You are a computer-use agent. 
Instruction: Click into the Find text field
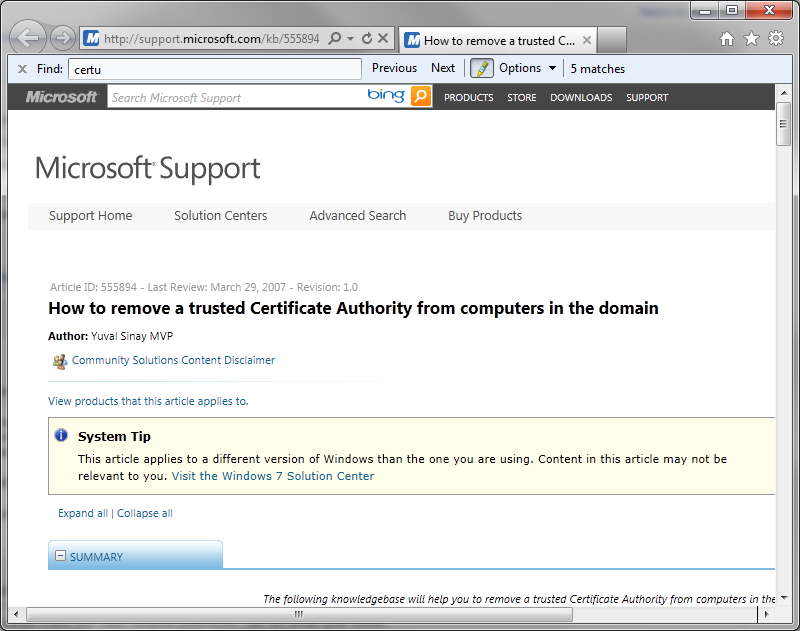click(x=215, y=69)
